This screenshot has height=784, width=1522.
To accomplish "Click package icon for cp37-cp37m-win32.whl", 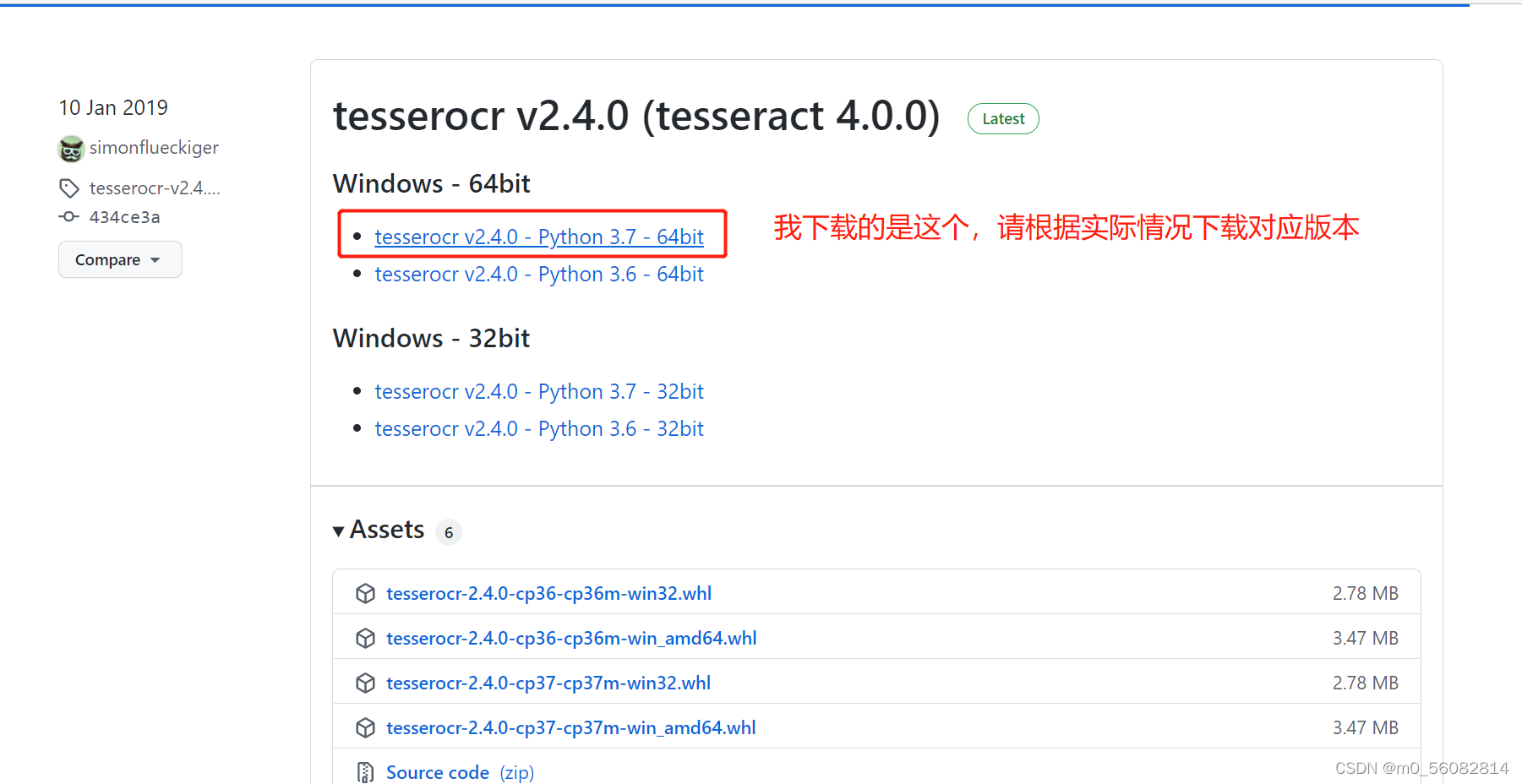I will (365, 683).
